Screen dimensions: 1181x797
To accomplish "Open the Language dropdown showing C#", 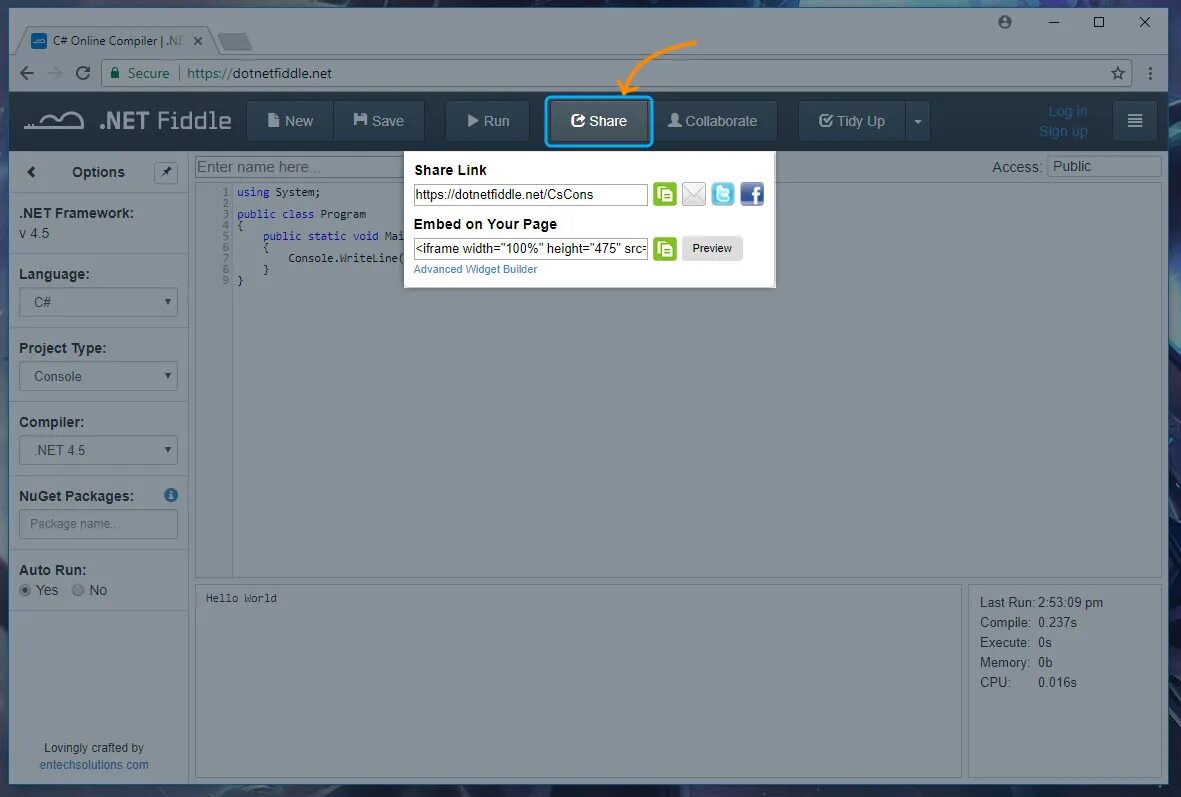I will (x=98, y=302).
